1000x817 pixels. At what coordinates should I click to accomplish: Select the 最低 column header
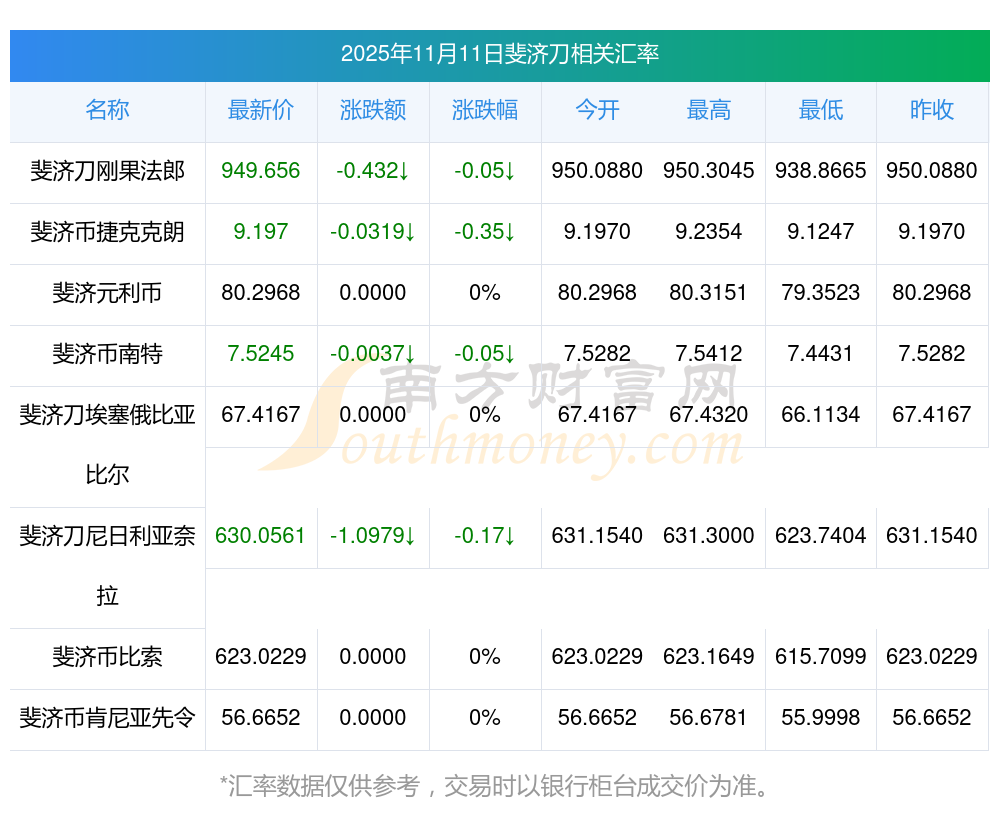click(821, 110)
